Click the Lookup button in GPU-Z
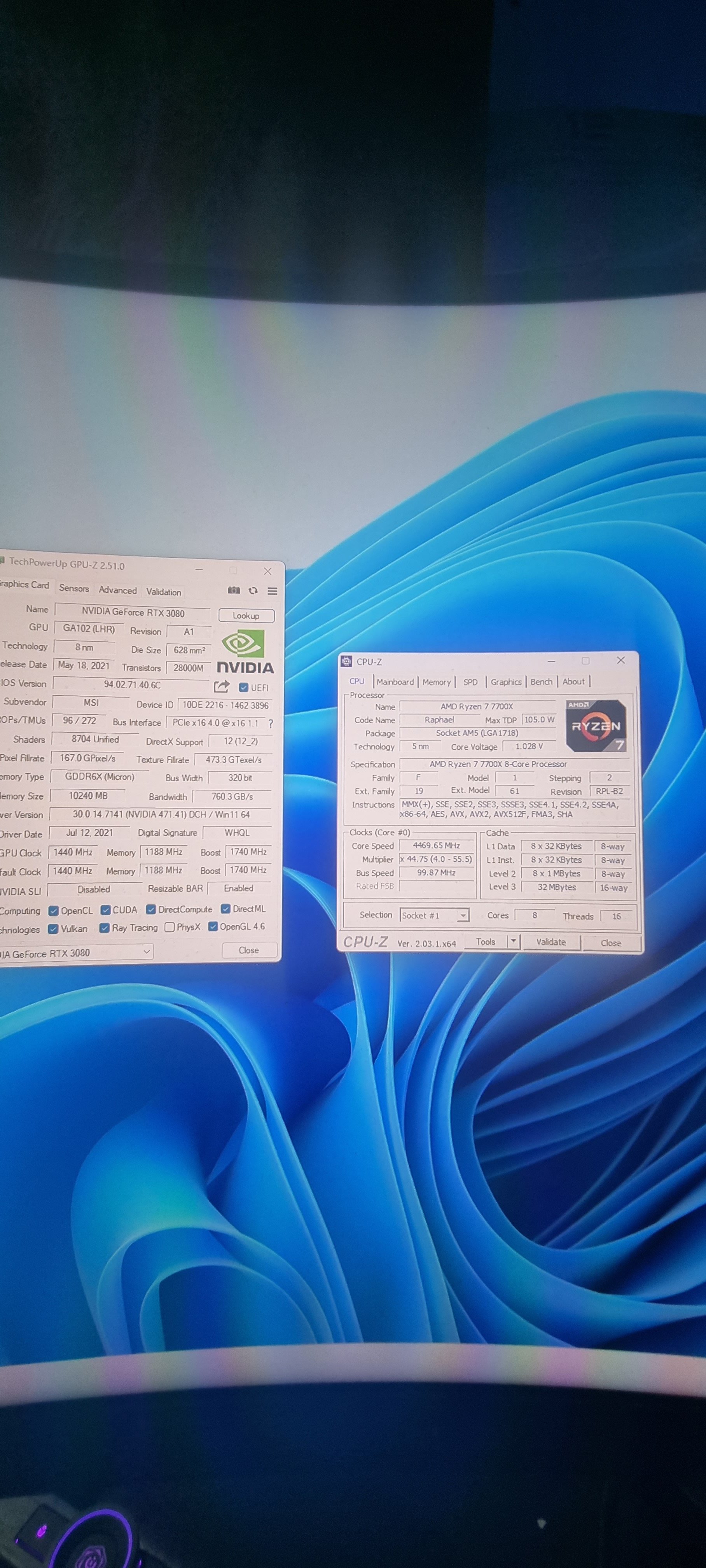Viewport: 706px width, 1568px height. (246, 615)
